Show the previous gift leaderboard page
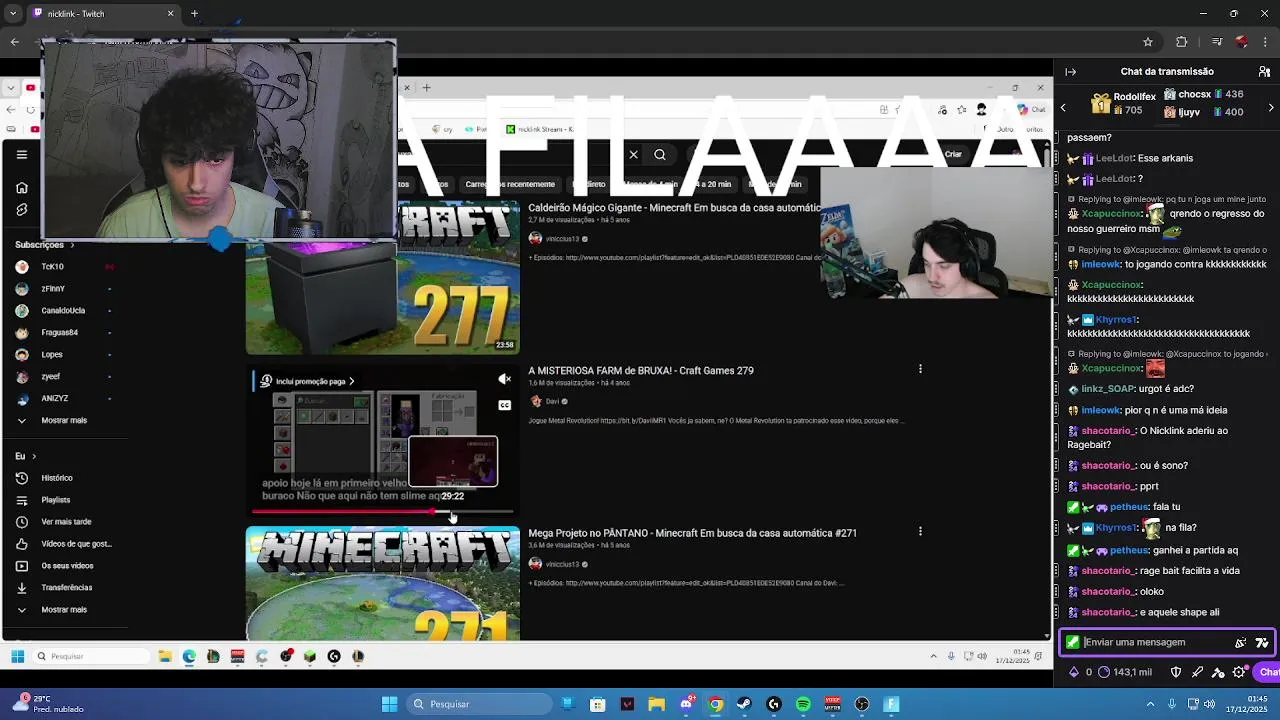Image resolution: width=1280 pixels, height=720 pixels. (1063, 107)
